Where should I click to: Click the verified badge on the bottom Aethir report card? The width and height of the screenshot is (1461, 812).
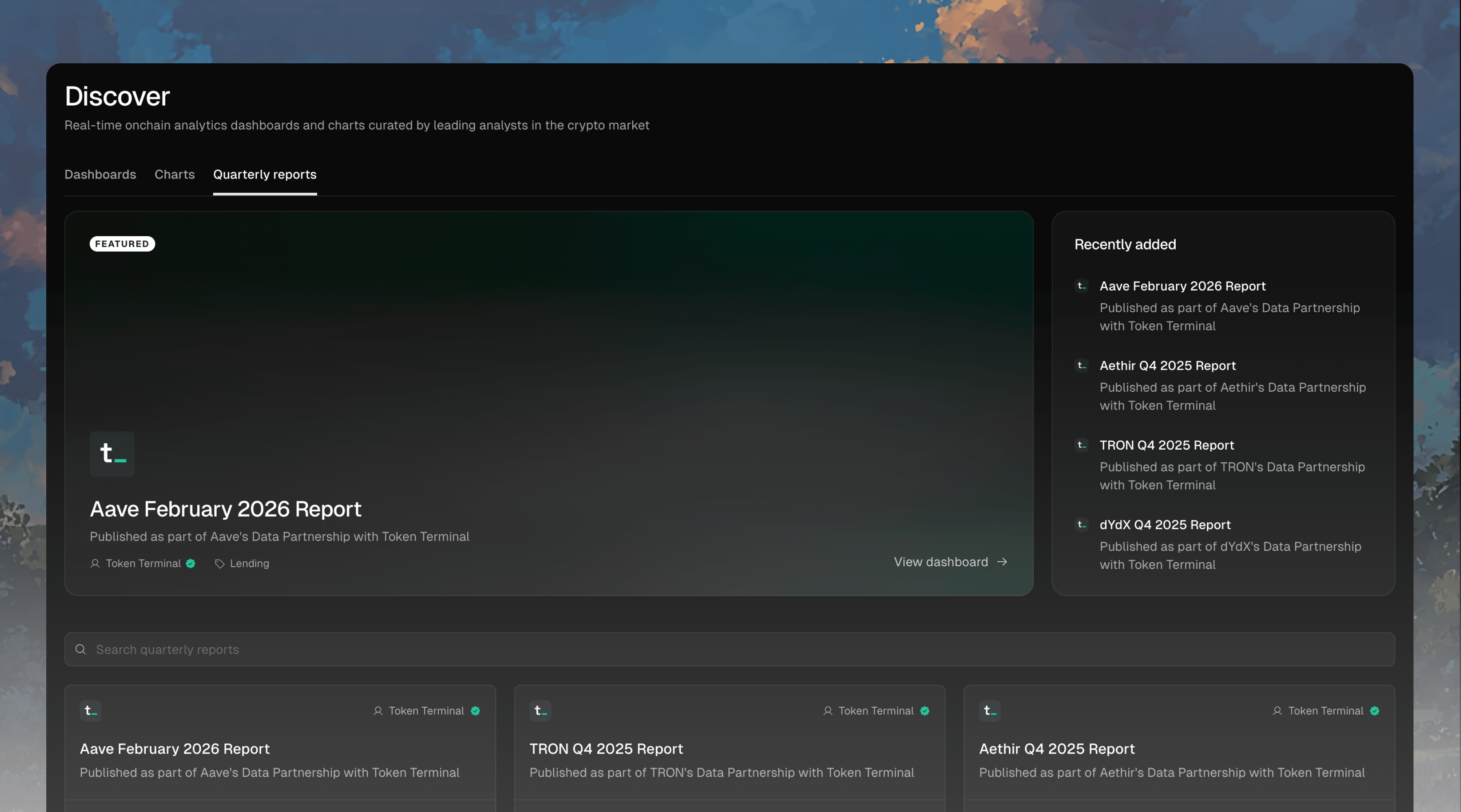(x=1374, y=711)
